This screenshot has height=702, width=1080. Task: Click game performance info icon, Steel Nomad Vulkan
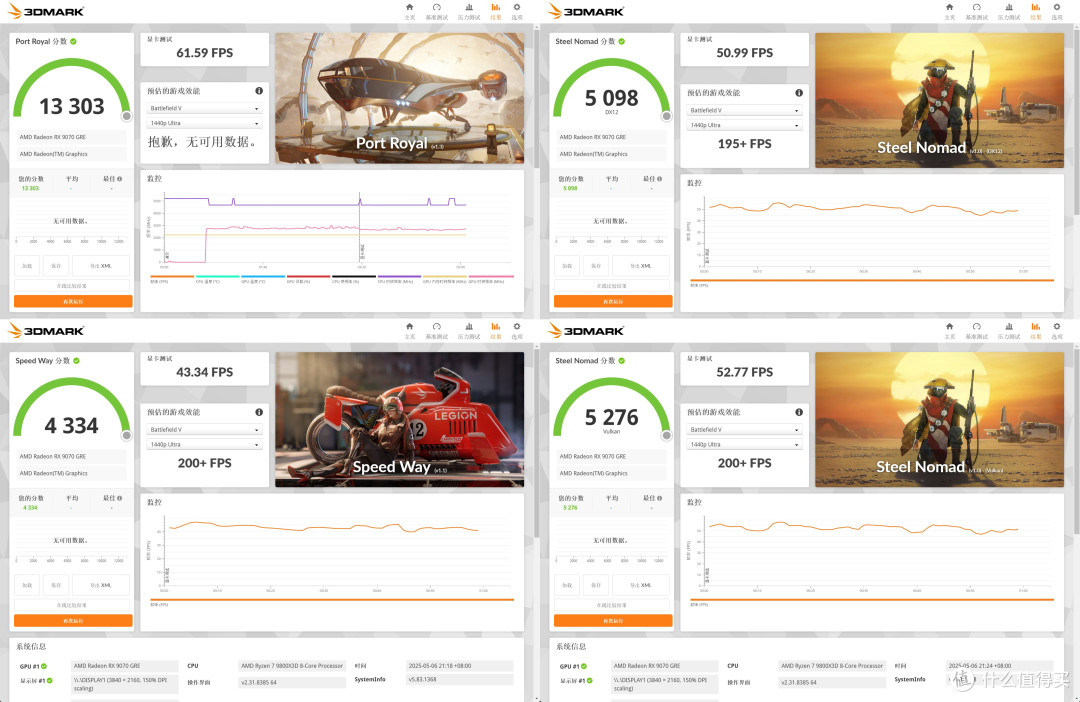coord(799,412)
